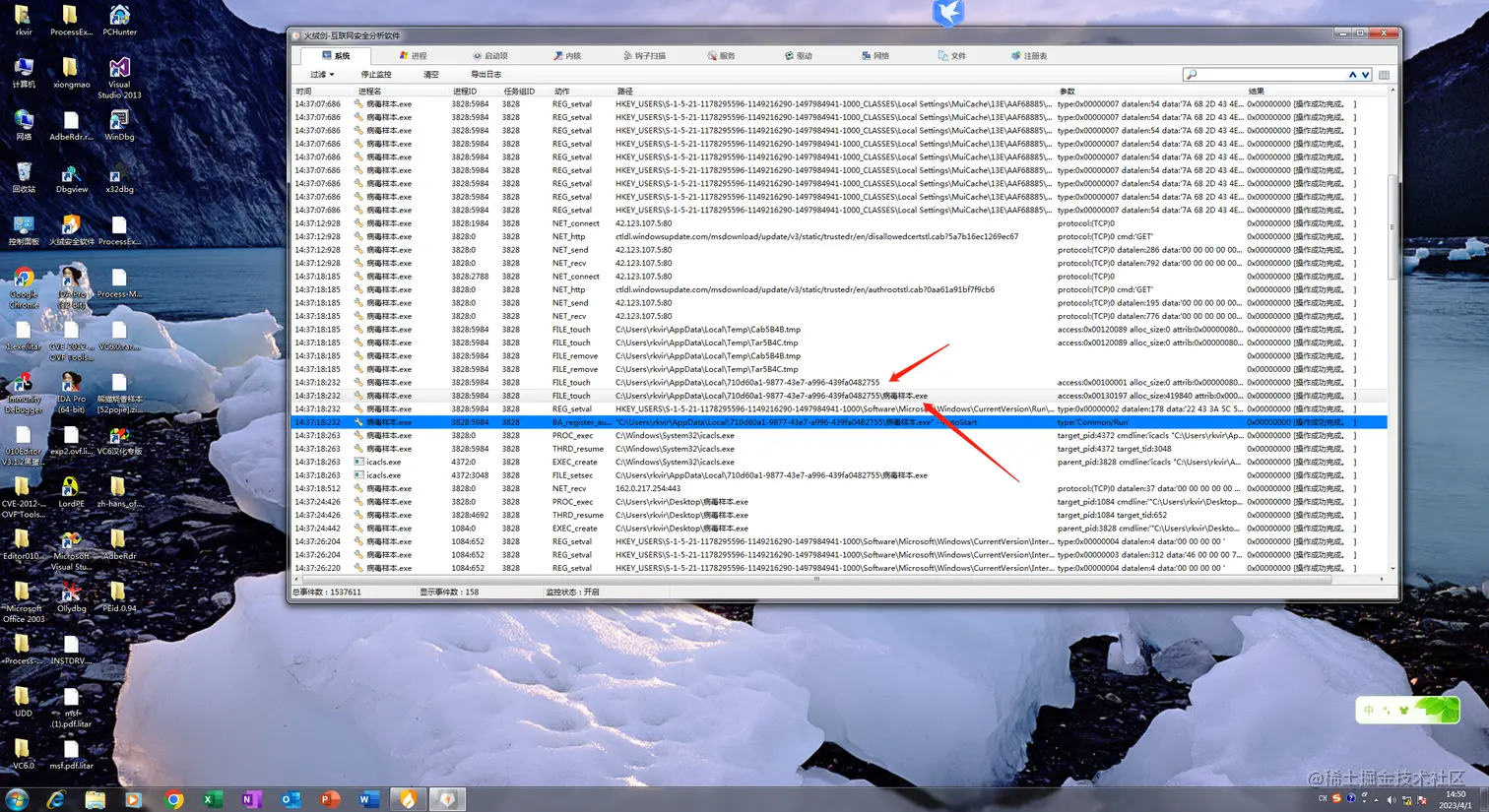Click the IME language bar 中 indicator
The image size is (1489, 812).
click(x=1369, y=710)
